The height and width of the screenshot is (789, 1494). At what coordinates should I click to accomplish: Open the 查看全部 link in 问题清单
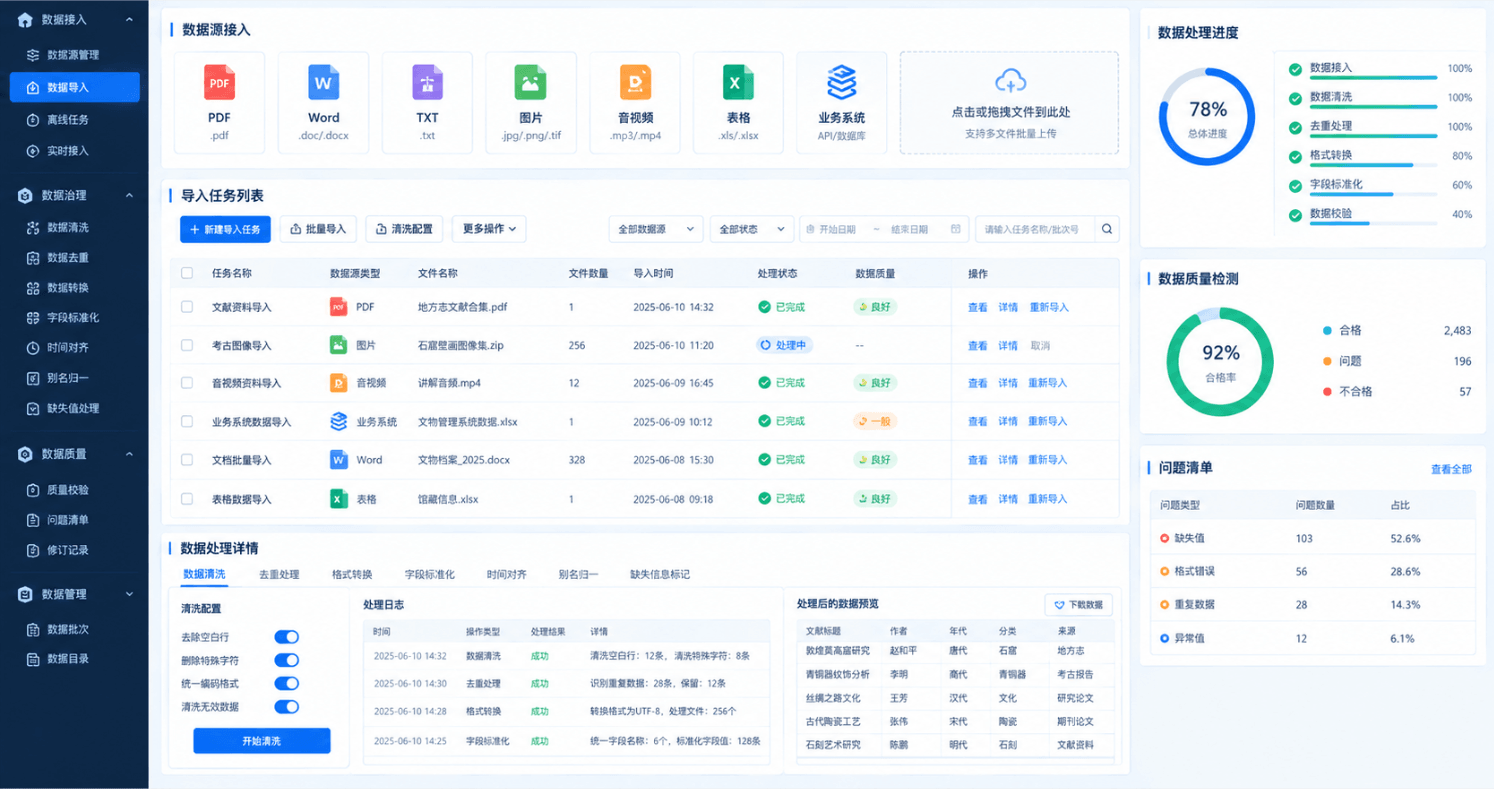coord(1451,469)
